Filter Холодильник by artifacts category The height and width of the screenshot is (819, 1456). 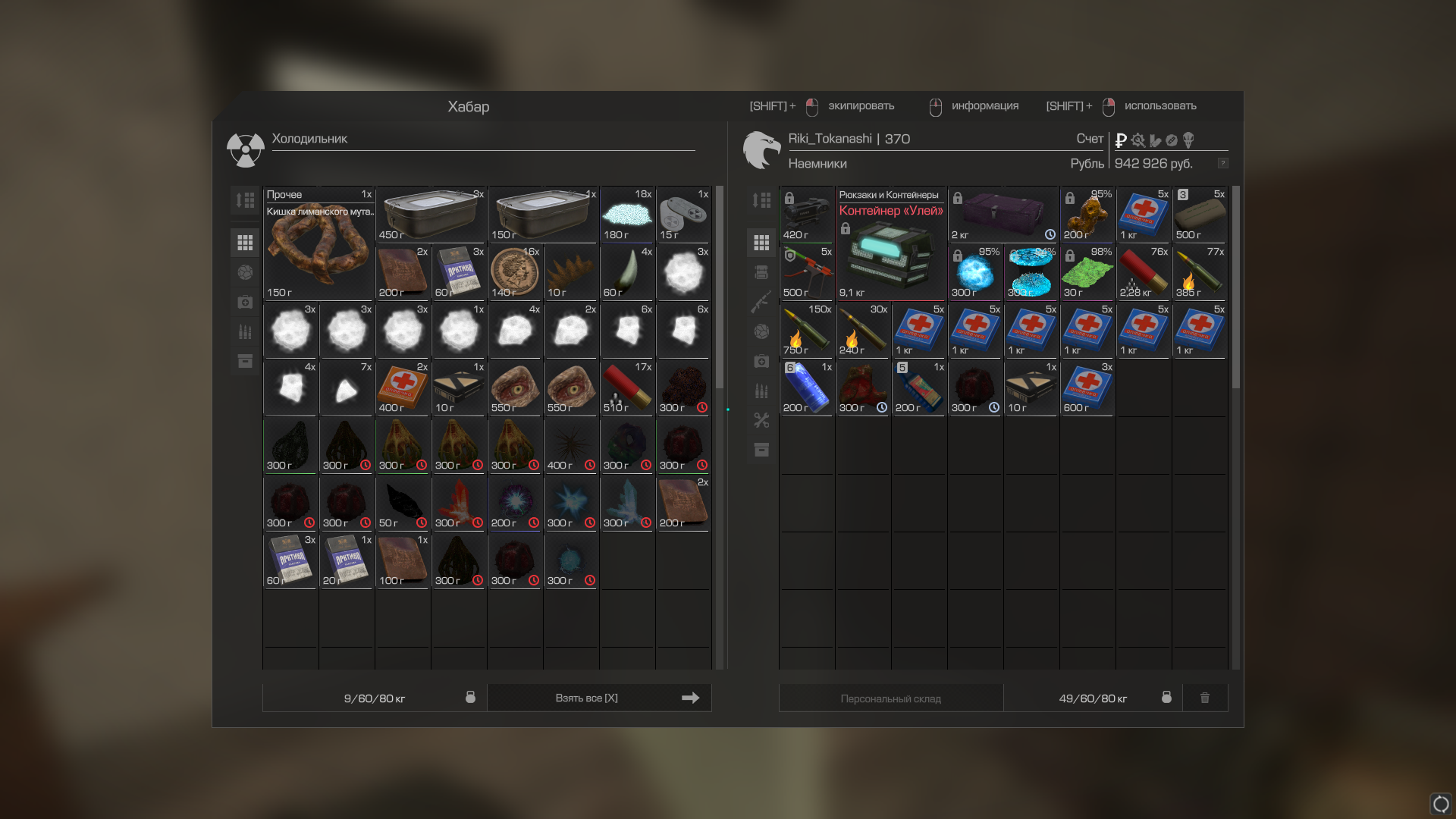pyautogui.click(x=245, y=272)
